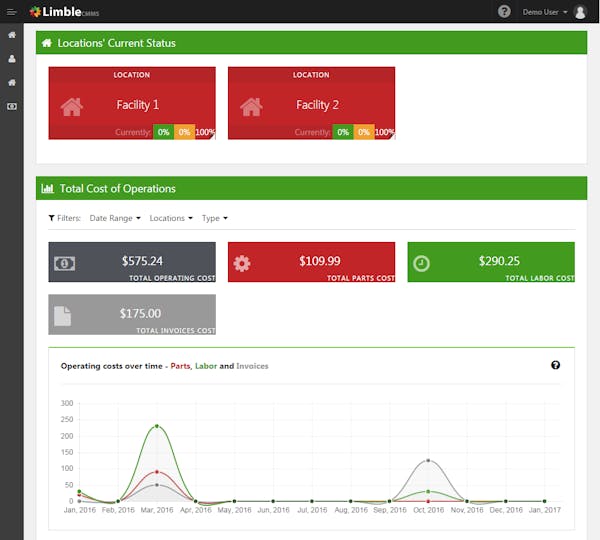
Task: Open the help question mark in header
Action: pyautogui.click(x=504, y=12)
